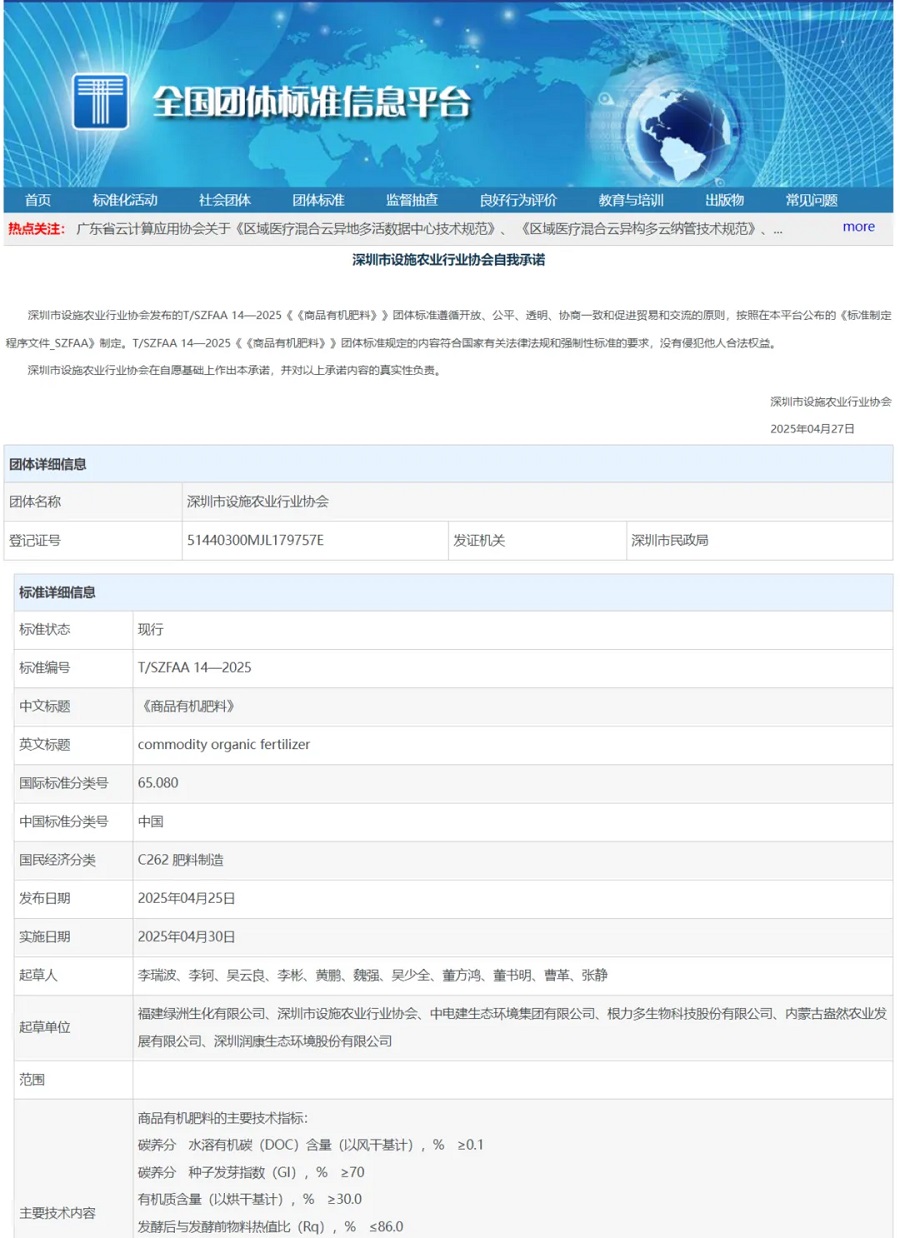Click the commitment date 2025年04月27日
Screen dimensions: 900x1238
812,429
